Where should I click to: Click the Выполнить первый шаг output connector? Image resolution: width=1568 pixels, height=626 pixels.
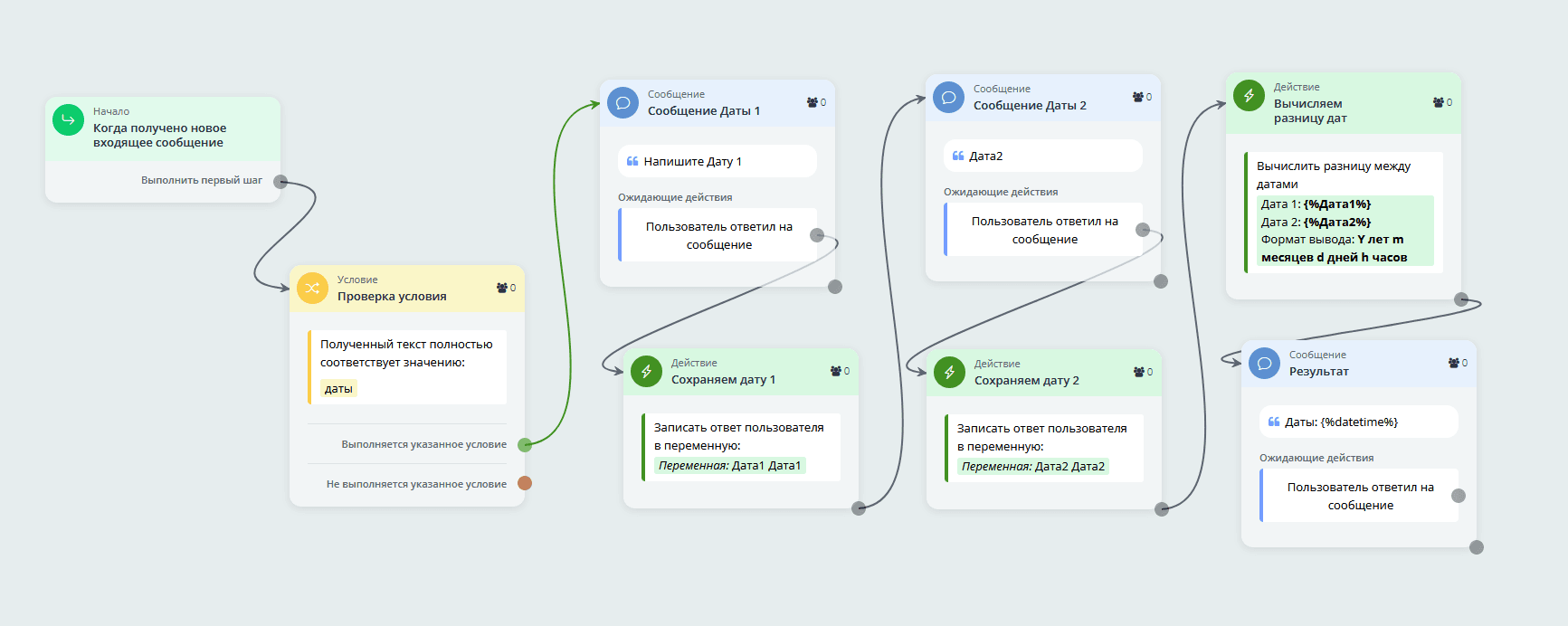pos(280,182)
